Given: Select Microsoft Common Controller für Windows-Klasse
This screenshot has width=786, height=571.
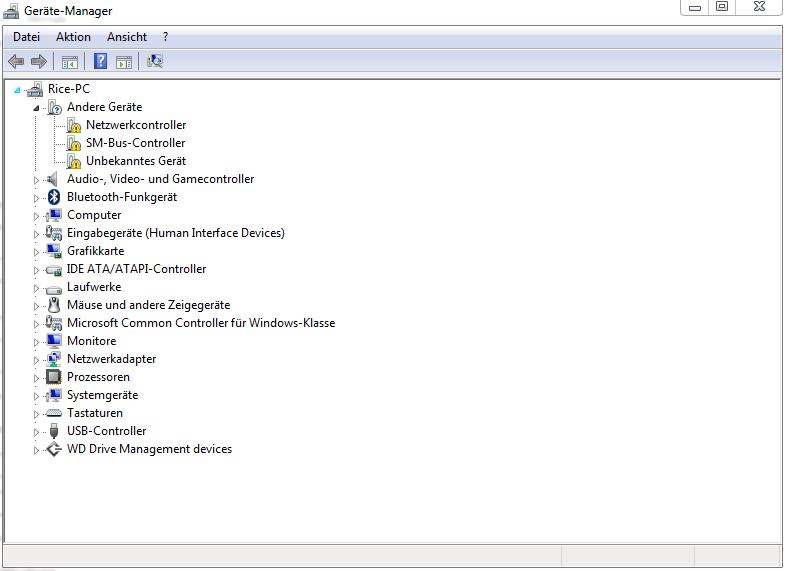Looking at the screenshot, I should tap(201, 323).
